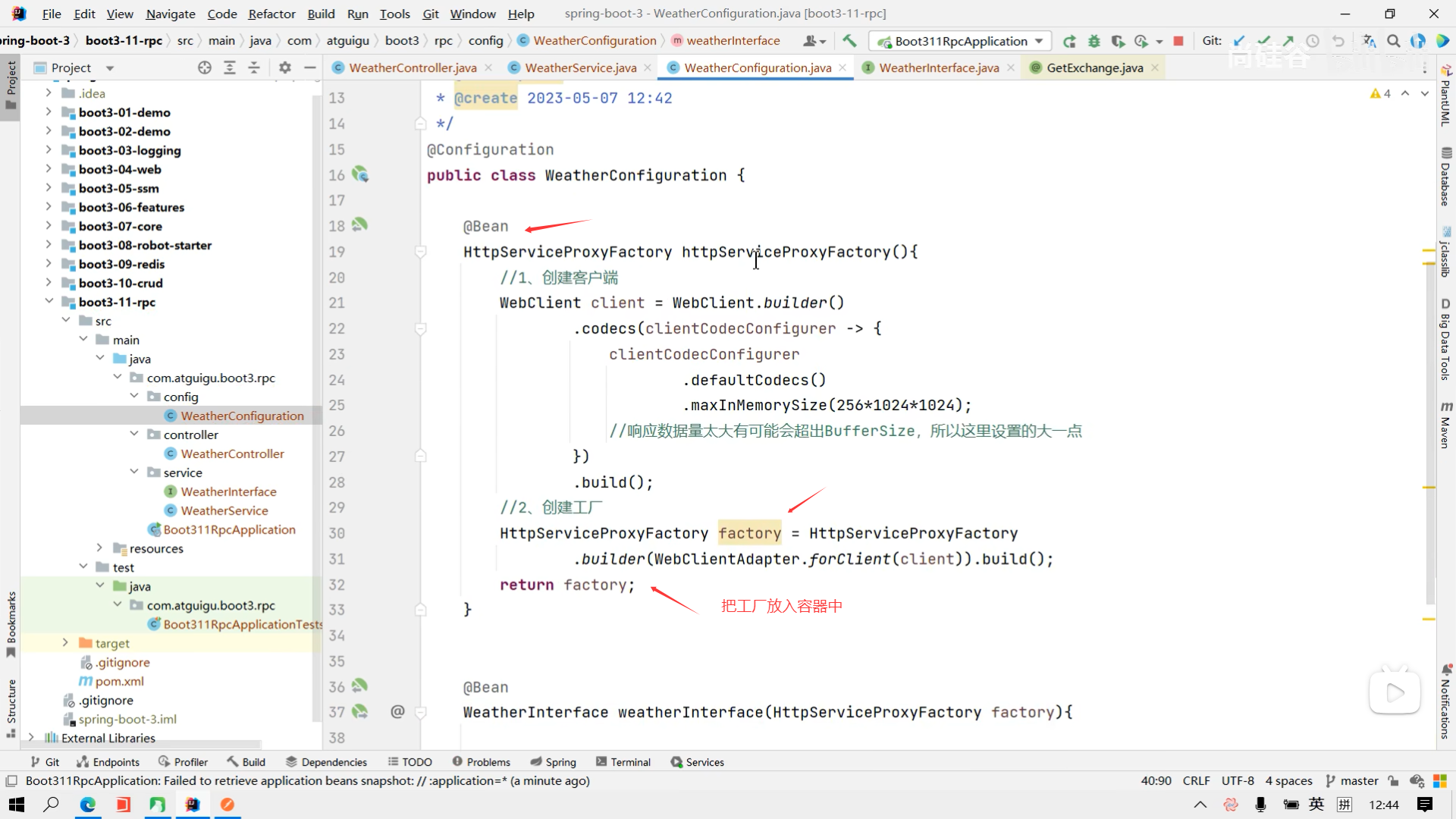
Task: Open the Refactor menu
Action: tap(271, 14)
